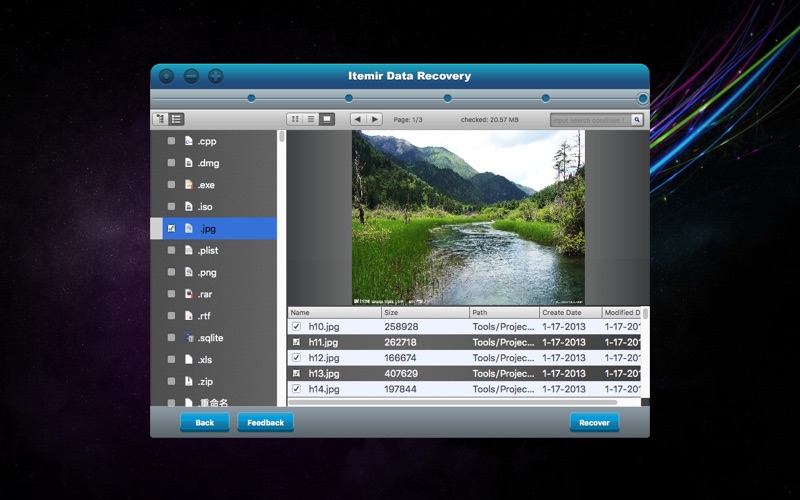Click the .exe file type icon

[189, 185]
